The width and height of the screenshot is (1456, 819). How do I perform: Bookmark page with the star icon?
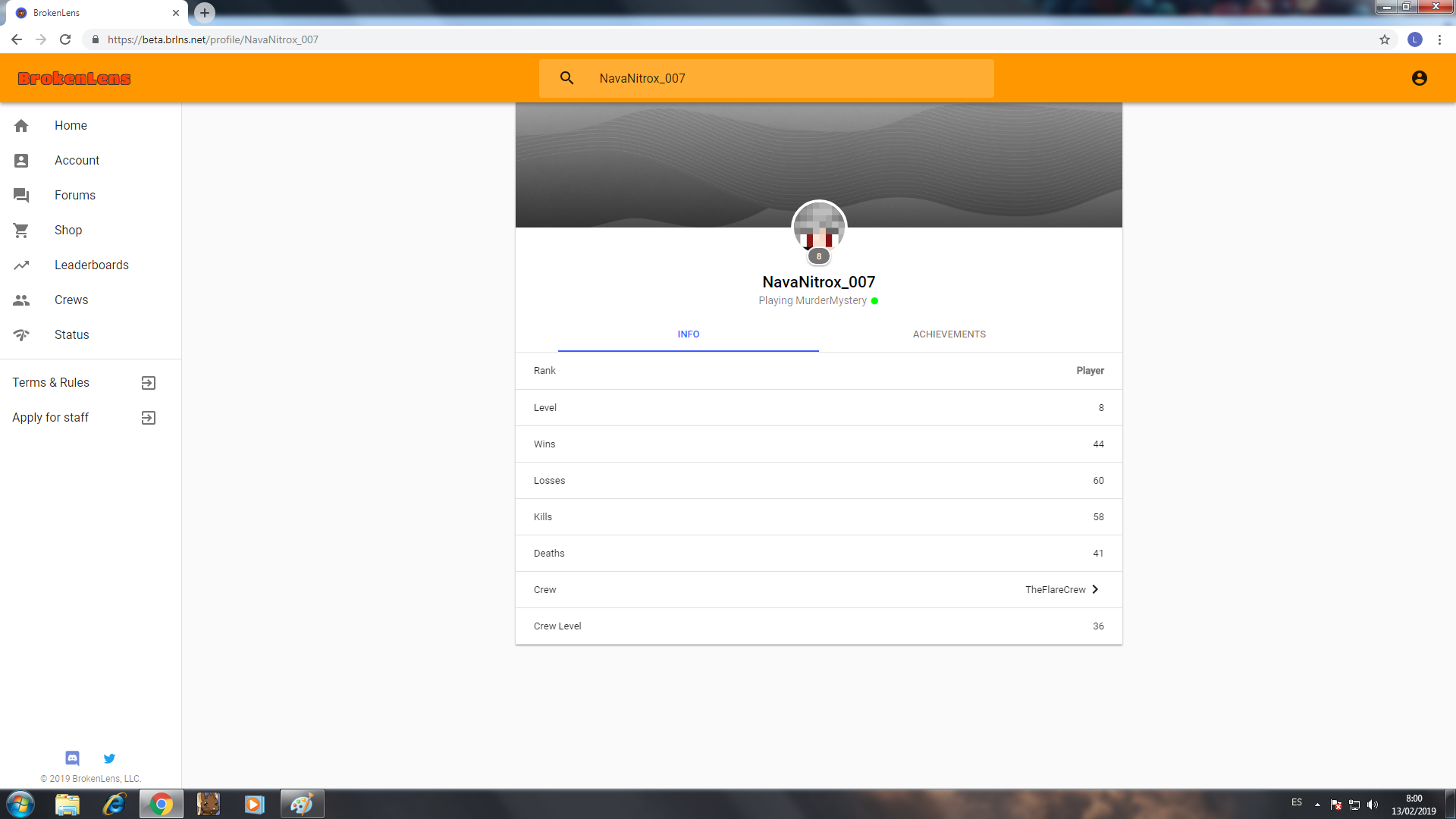[1385, 39]
